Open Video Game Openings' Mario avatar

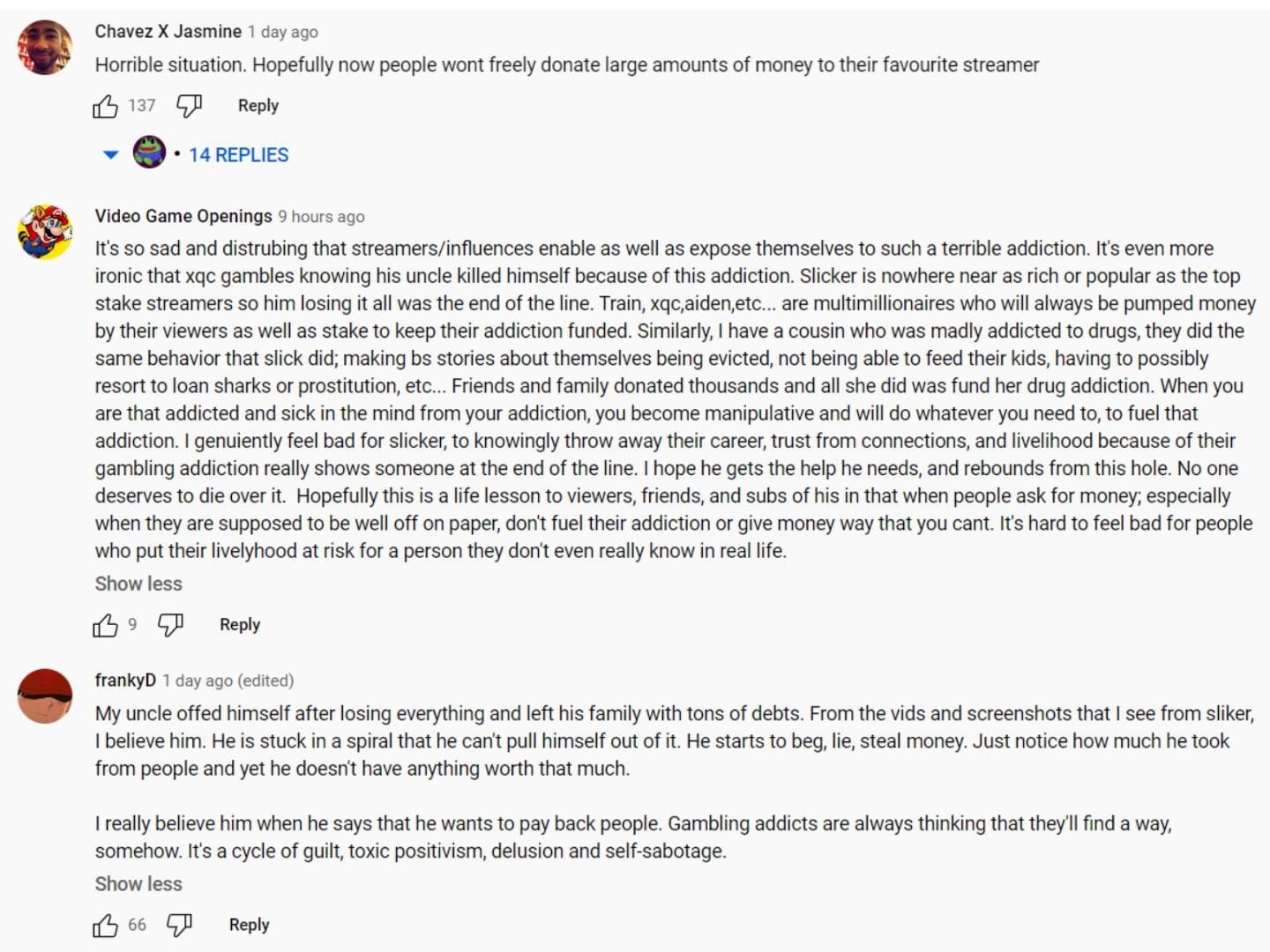[45, 232]
